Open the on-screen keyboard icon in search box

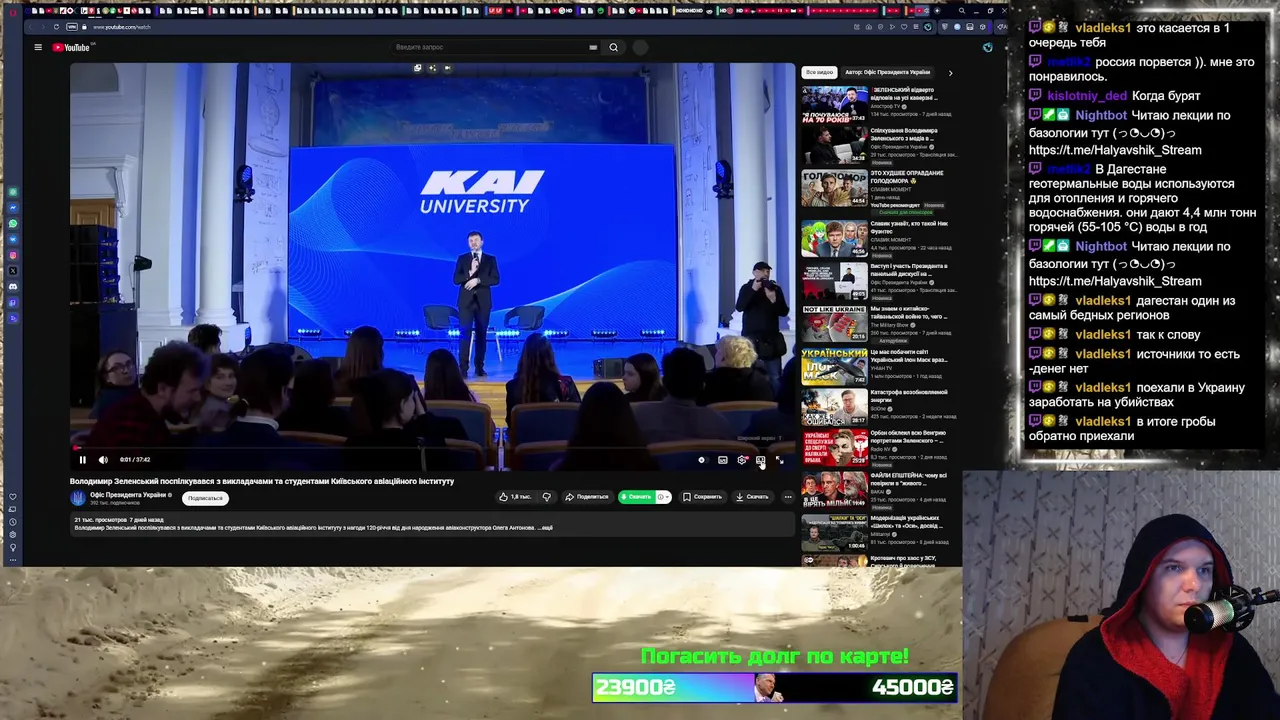tap(593, 47)
